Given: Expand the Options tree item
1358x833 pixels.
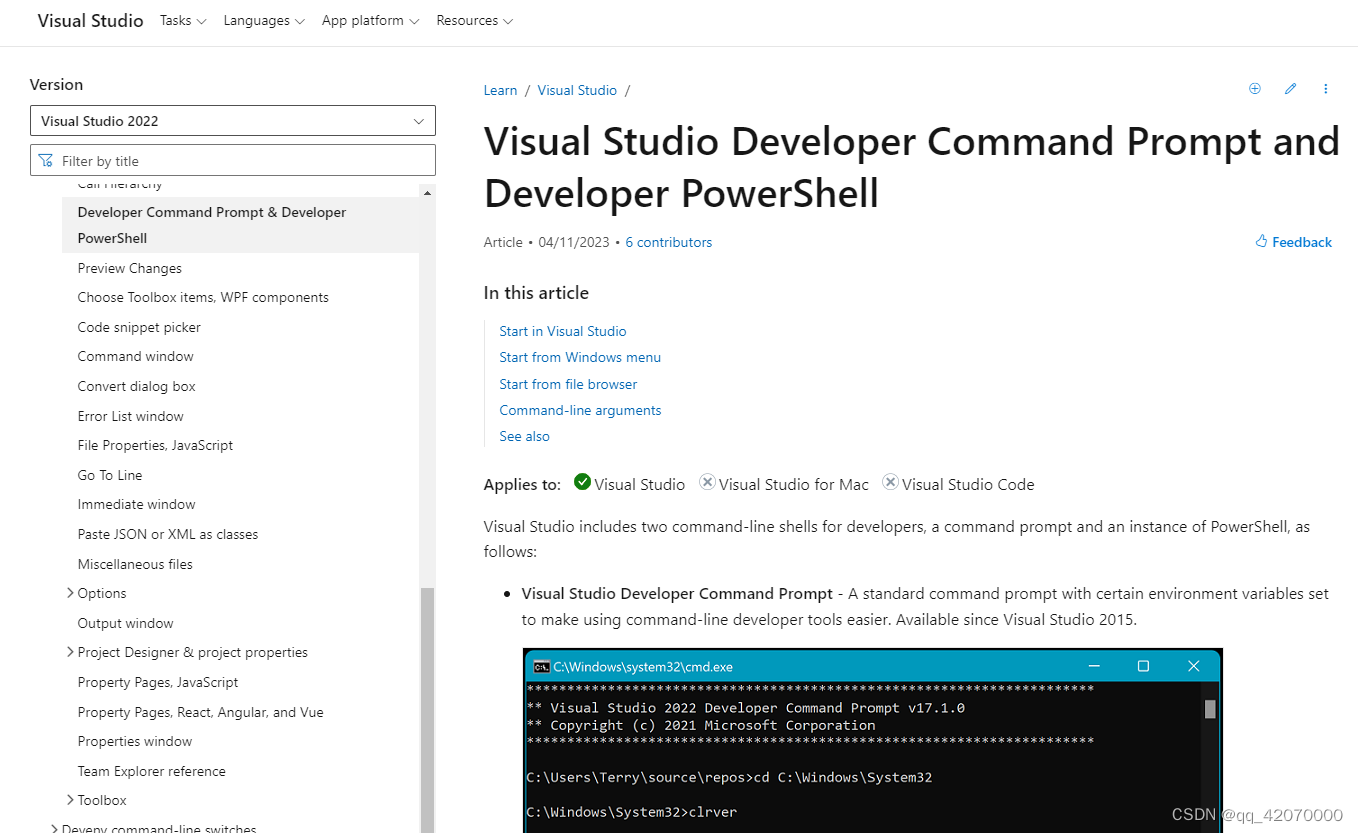Looking at the screenshot, I should tap(69, 593).
